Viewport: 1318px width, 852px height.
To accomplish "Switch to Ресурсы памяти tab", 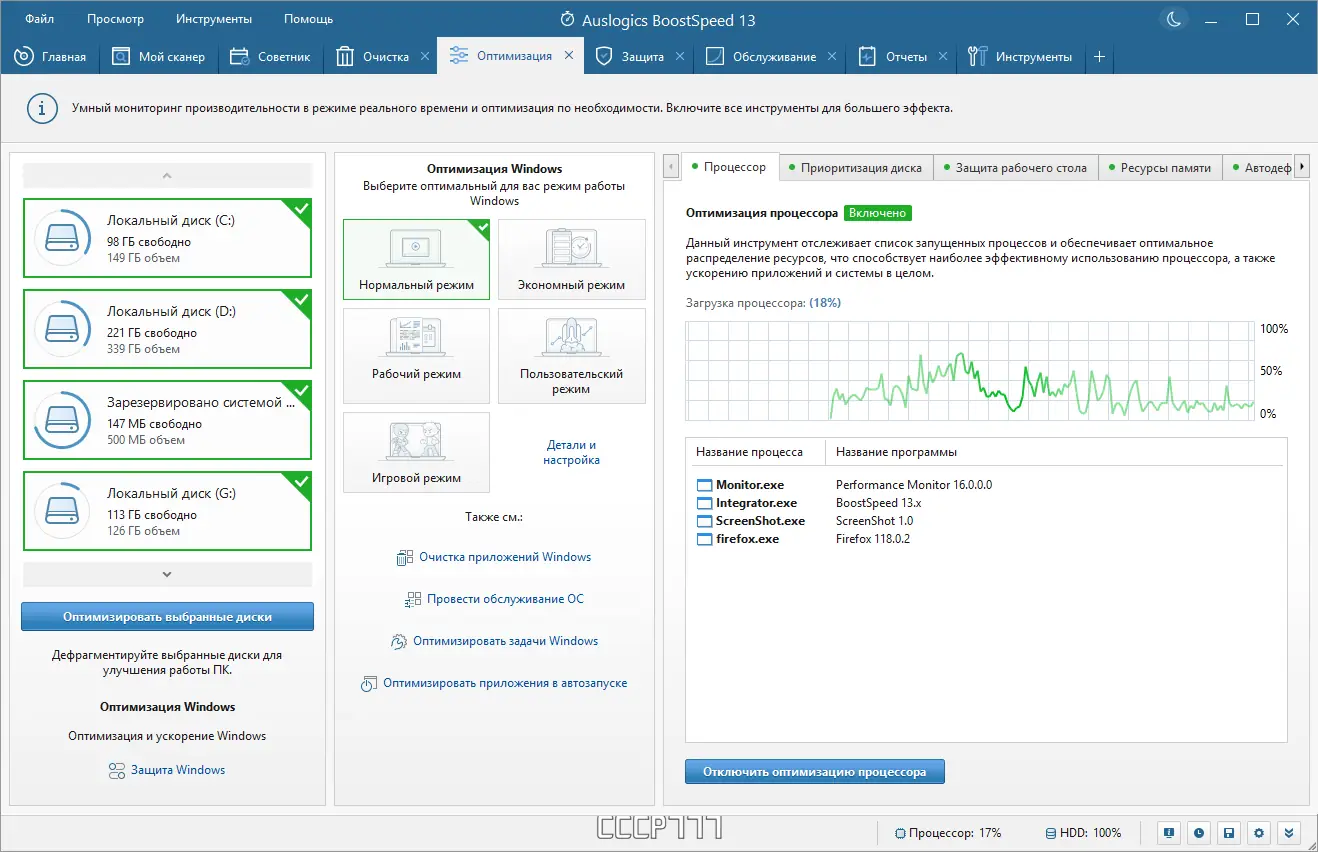I will coord(1164,167).
